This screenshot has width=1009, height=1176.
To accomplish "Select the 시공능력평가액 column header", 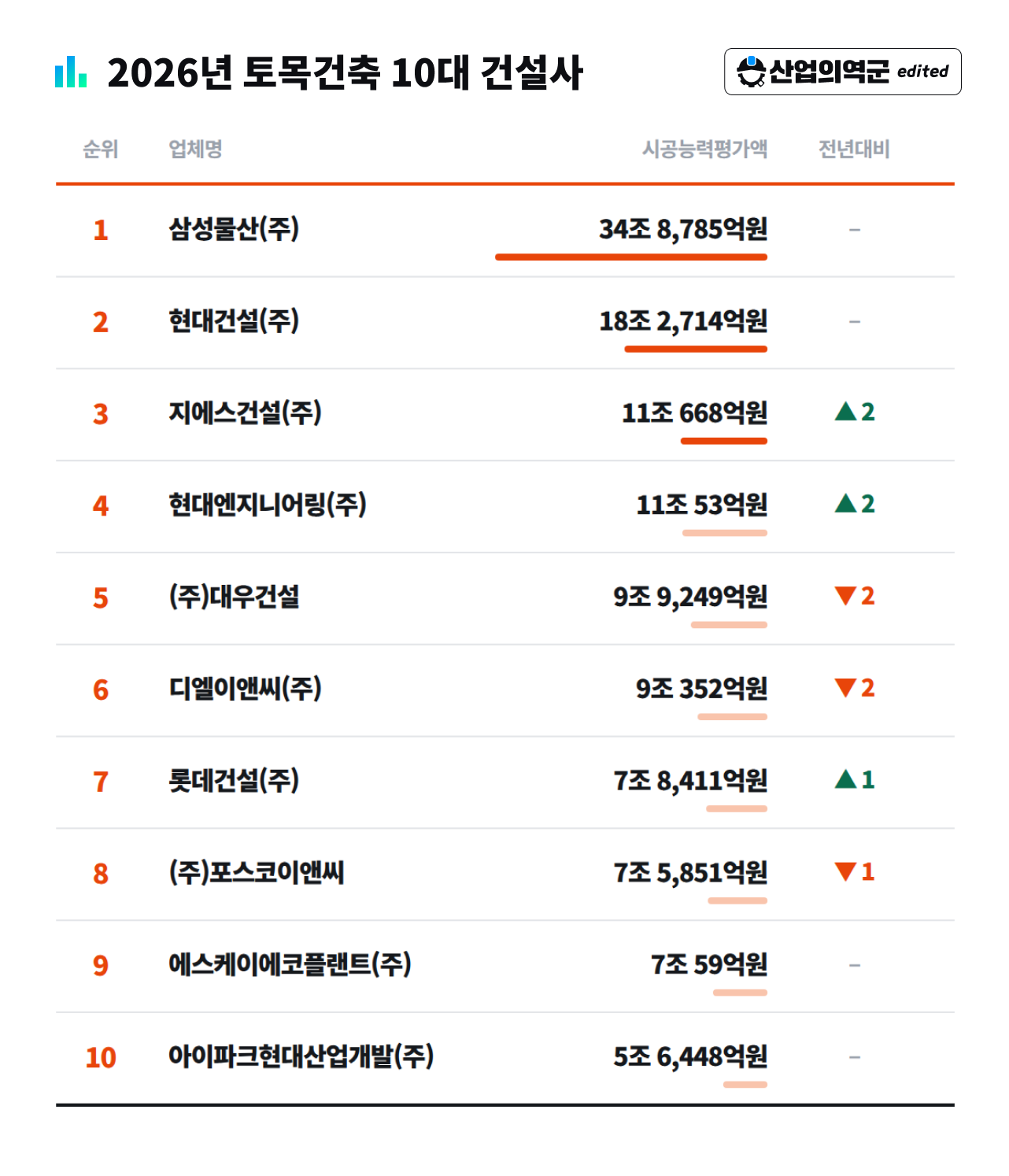I will click(704, 149).
